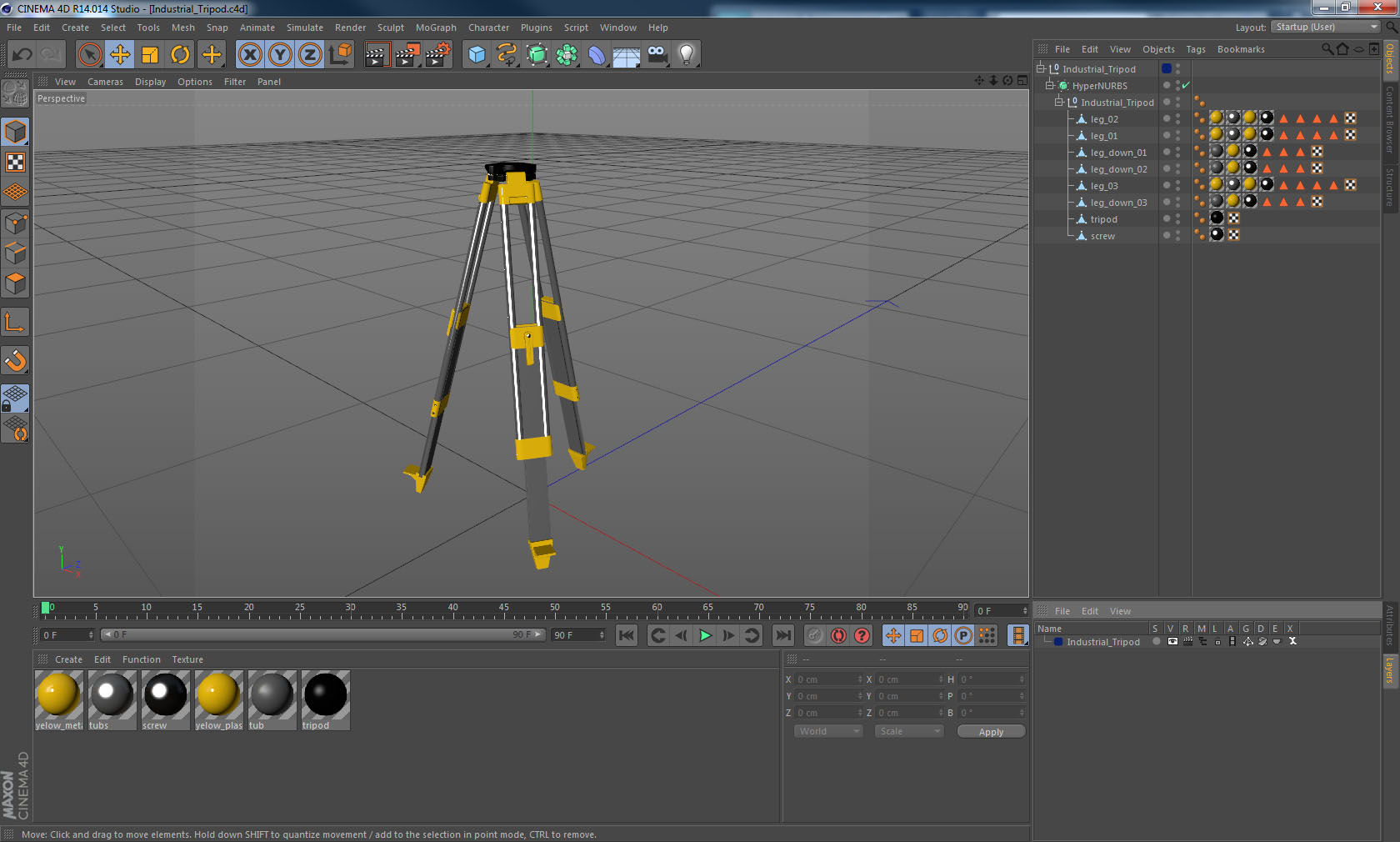Open the deformer objects icon

click(x=597, y=55)
